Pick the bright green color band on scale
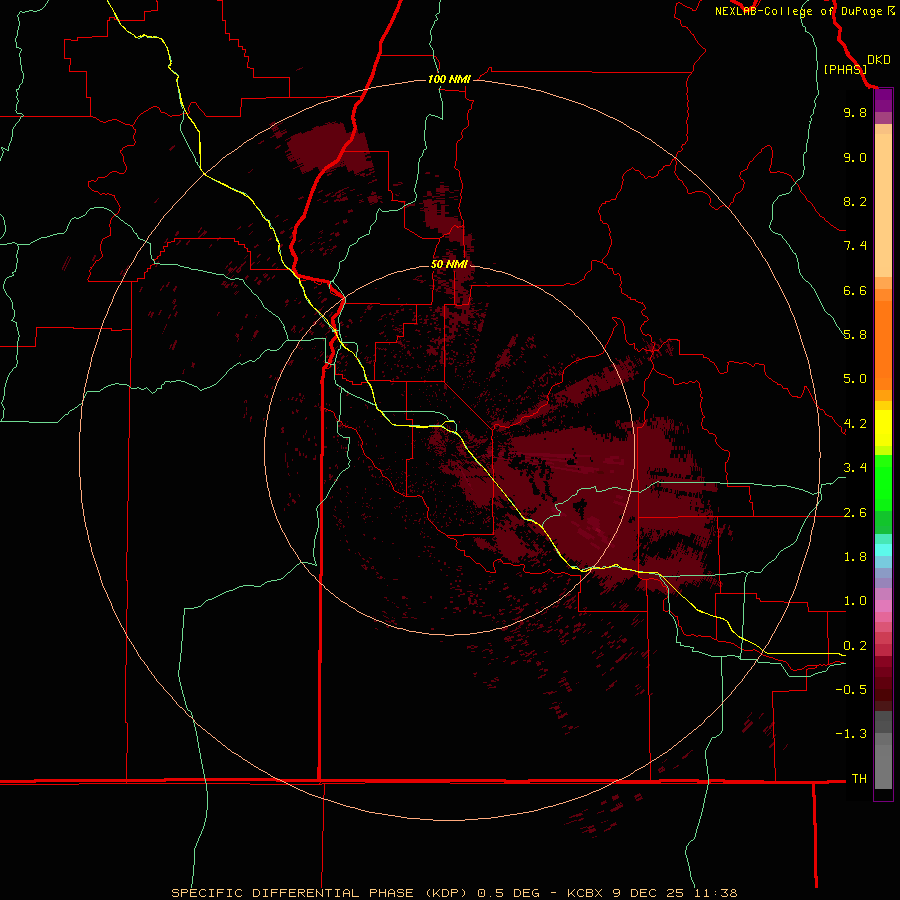Viewport: 900px width, 900px height. pyautogui.click(x=883, y=483)
